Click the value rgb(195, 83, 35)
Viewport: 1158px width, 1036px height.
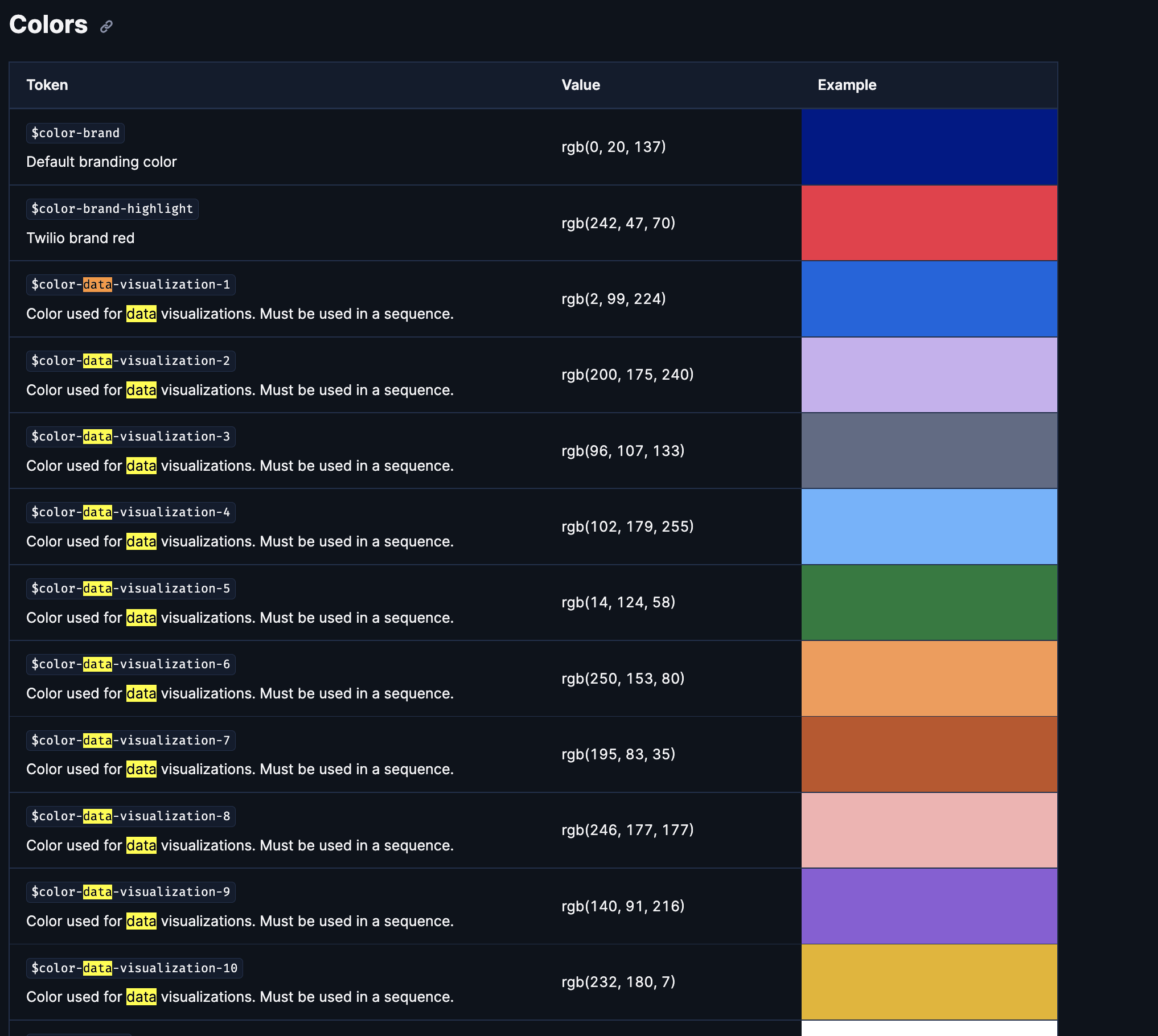[x=618, y=754]
